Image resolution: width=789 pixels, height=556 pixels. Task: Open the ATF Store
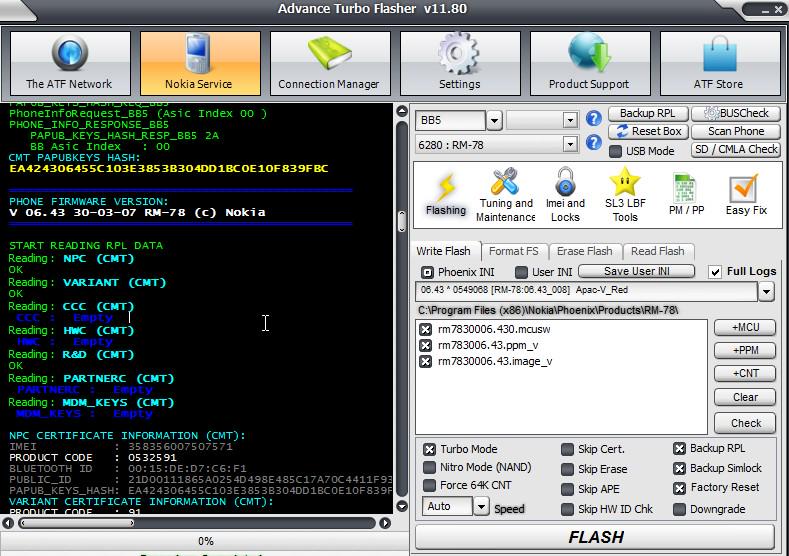pos(720,63)
